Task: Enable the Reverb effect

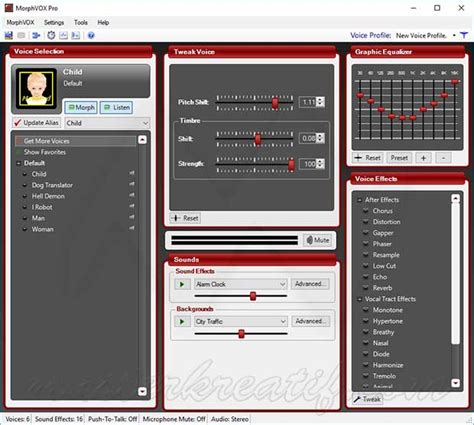Action: pos(366,288)
